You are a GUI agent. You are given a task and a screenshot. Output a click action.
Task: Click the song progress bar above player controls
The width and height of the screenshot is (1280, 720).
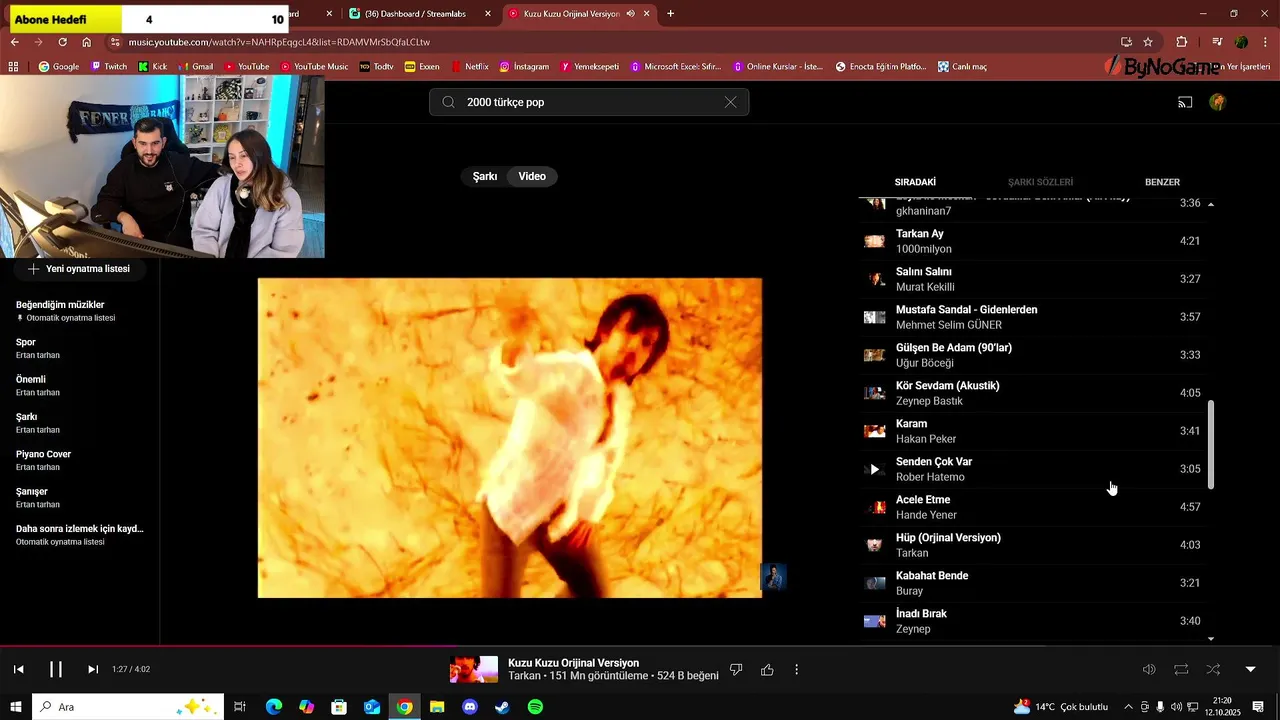tap(640, 646)
